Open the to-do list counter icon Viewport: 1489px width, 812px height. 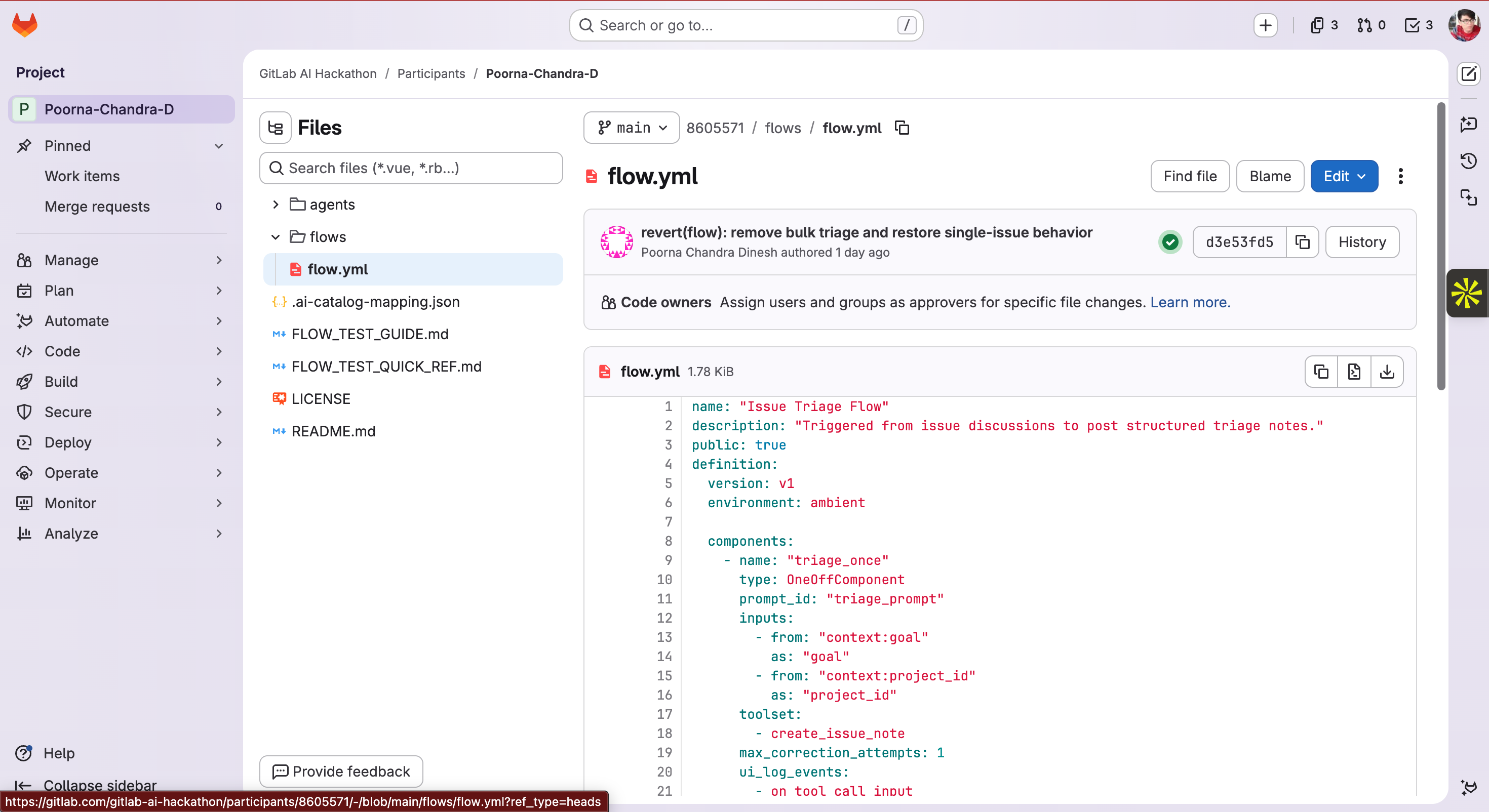click(1419, 25)
